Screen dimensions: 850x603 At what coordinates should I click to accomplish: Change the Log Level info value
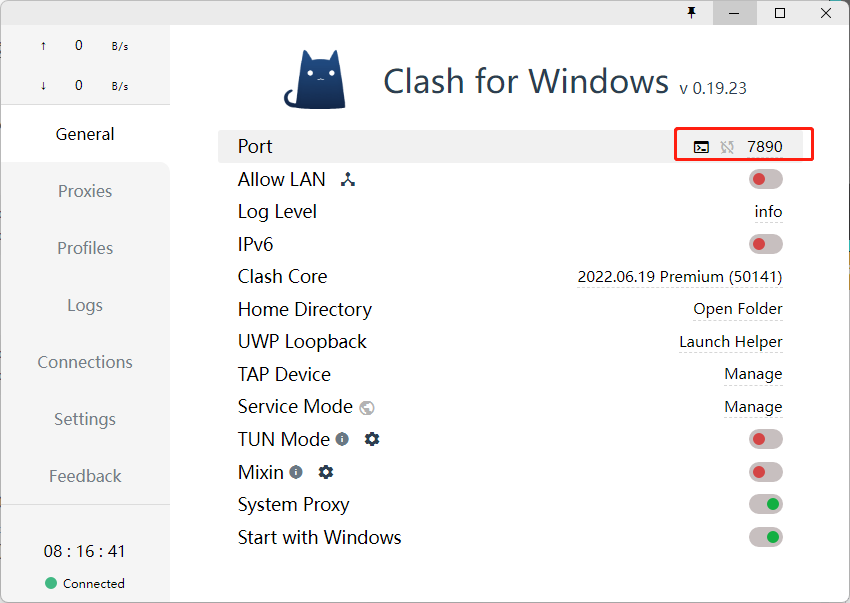coord(768,212)
